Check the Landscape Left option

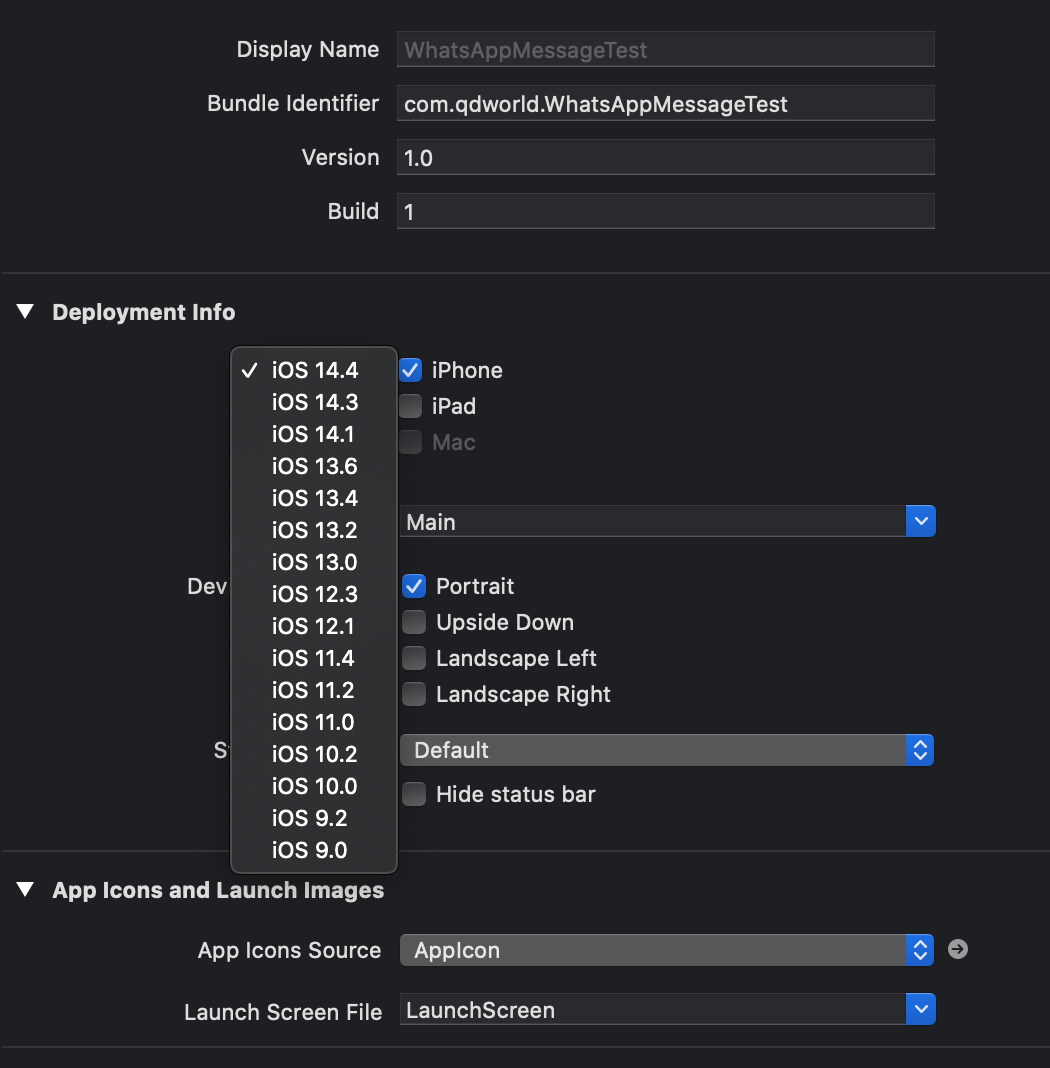pos(414,658)
